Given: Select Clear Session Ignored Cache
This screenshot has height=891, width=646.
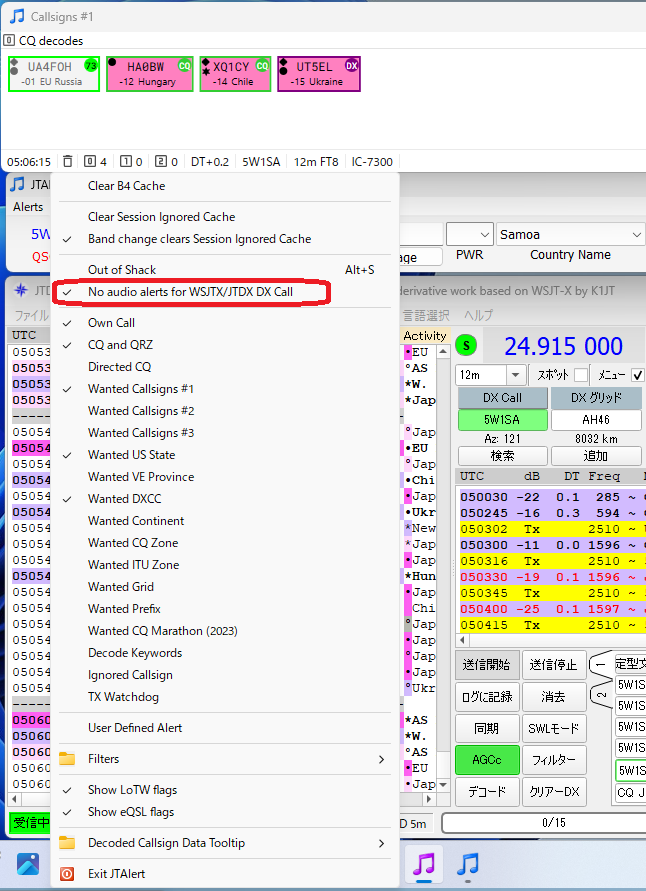Looking at the screenshot, I should click(x=225, y=216).
